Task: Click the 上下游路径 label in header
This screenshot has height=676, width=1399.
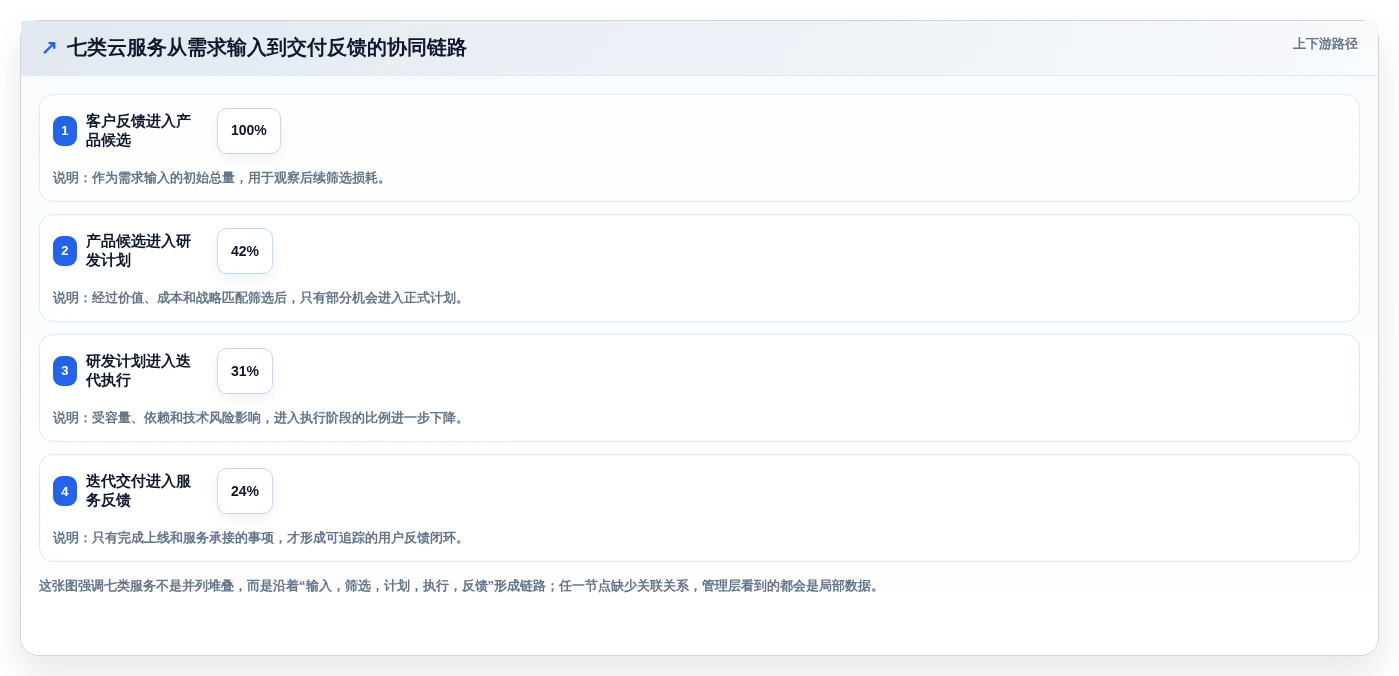Action: (x=1325, y=44)
